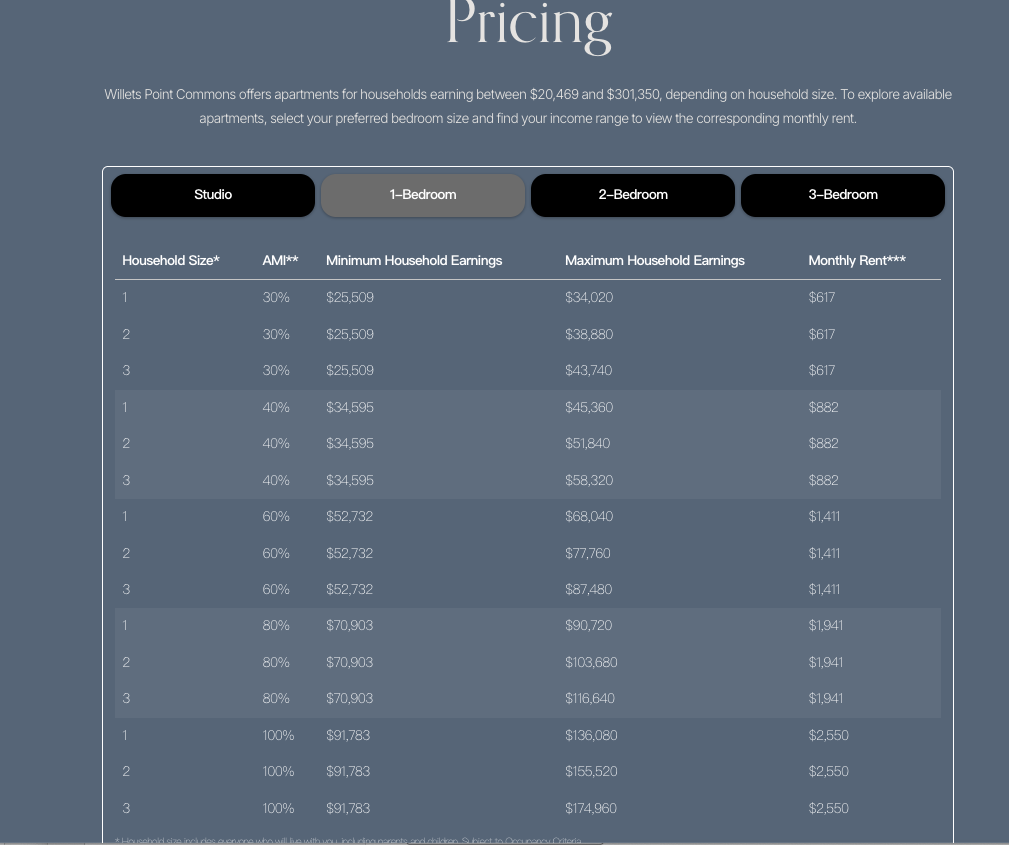Click the Maximum Household Earnings header
Screen dimensions: 1009x845
tap(655, 260)
